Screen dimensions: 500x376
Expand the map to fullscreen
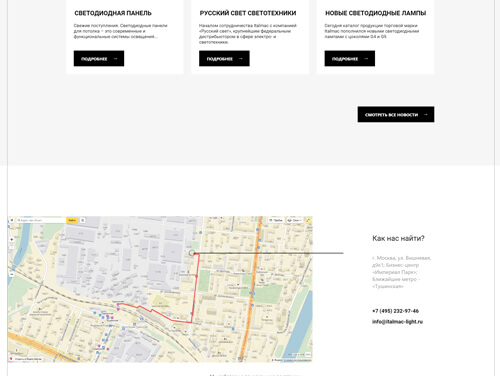click(x=308, y=220)
